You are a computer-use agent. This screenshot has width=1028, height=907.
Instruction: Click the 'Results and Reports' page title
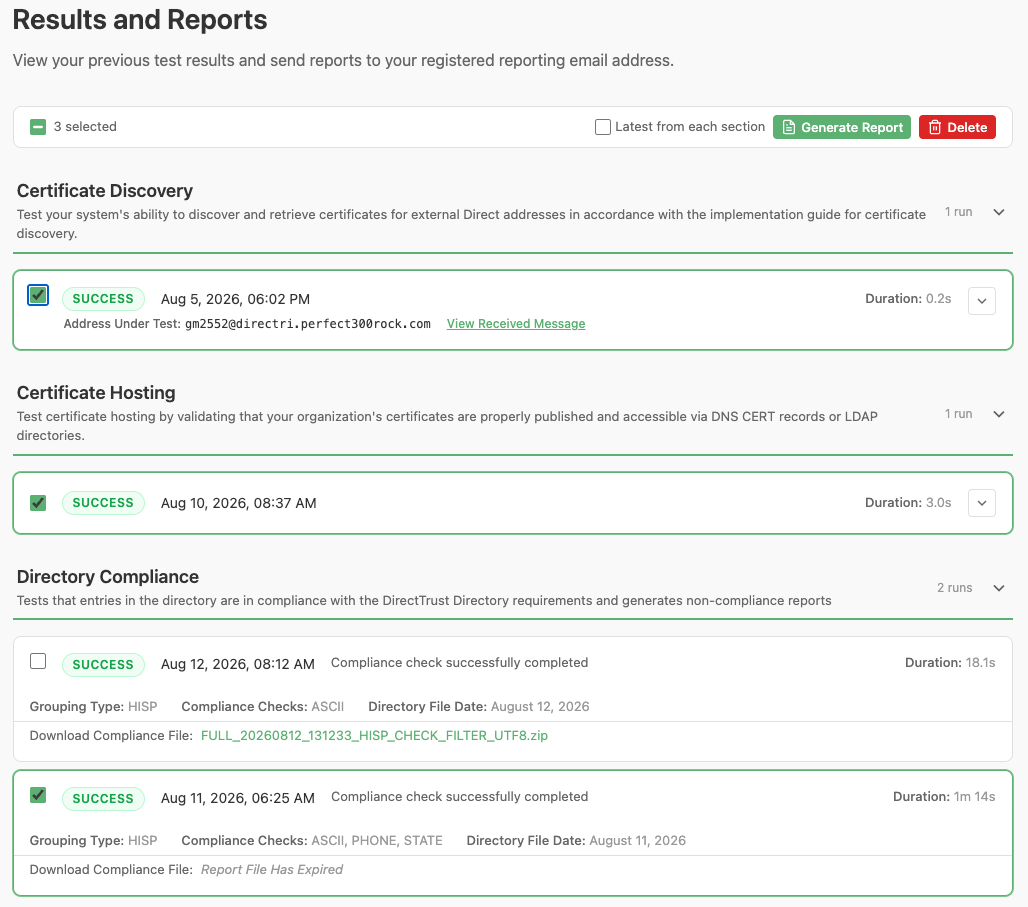click(140, 20)
